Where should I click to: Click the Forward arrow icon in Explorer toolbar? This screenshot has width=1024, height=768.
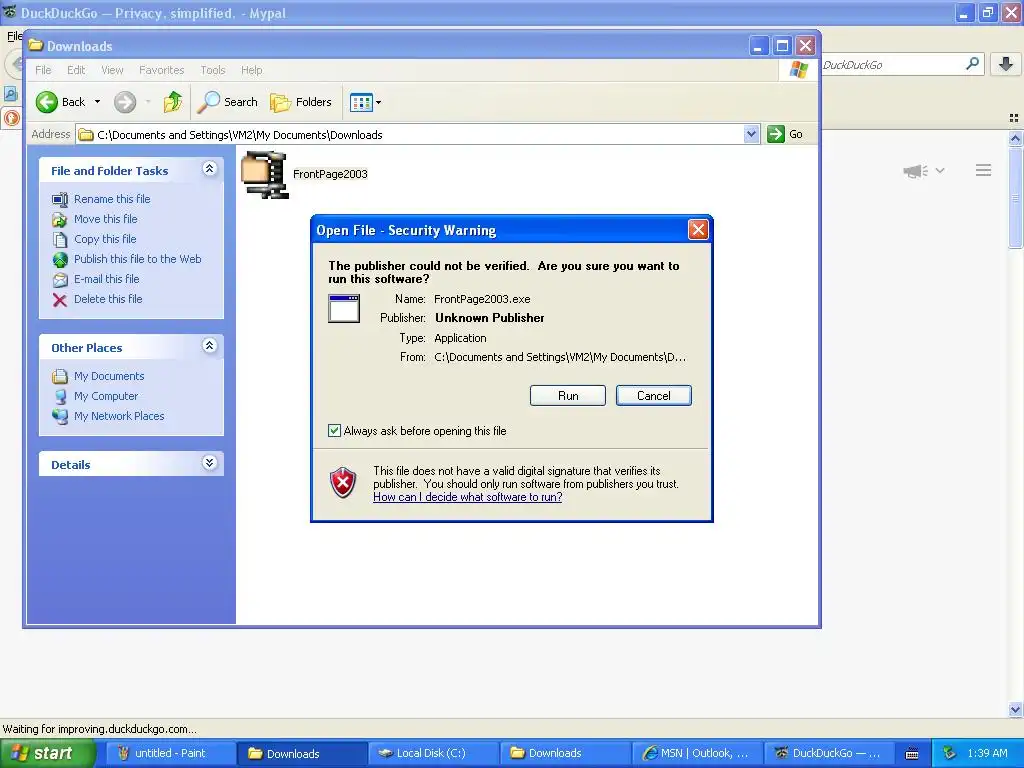(x=125, y=102)
